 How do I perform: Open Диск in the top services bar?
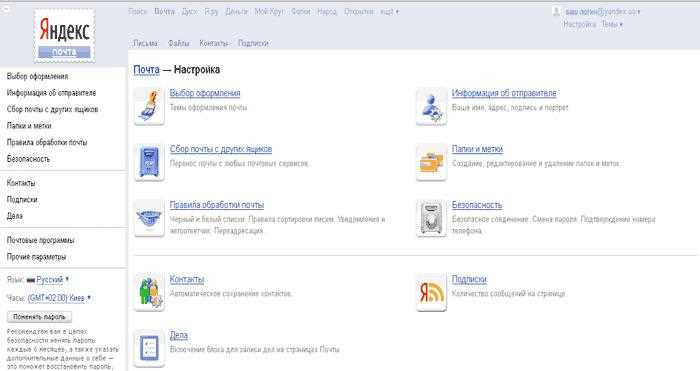tap(189, 12)
